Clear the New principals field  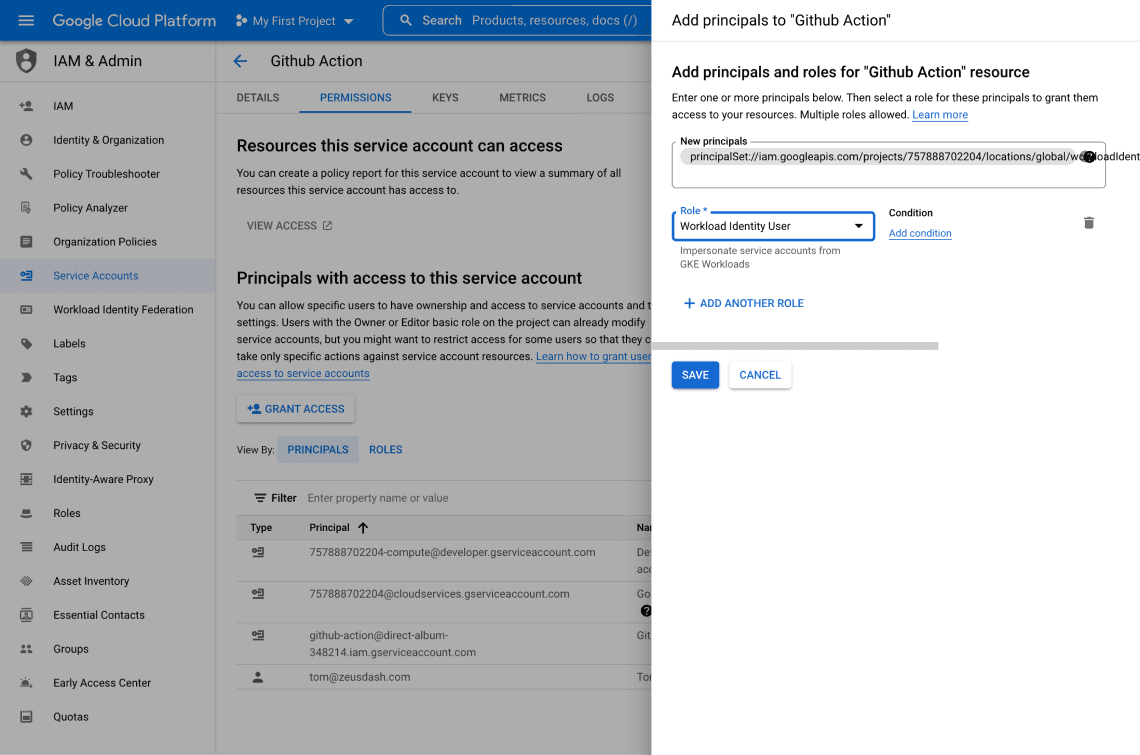[1089, 156]
